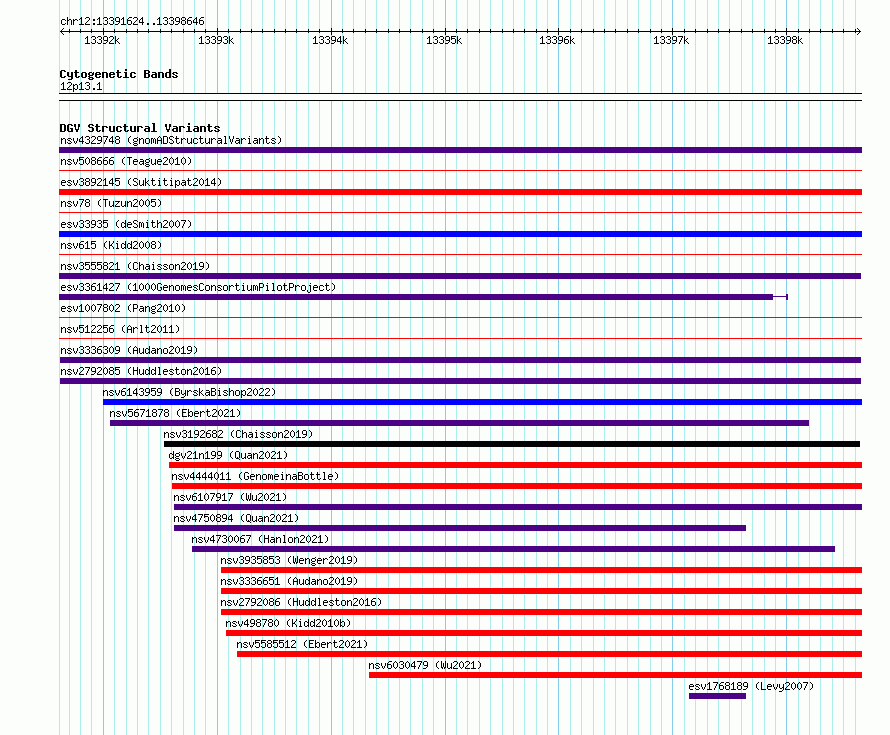Open nsv5671878 (Ebert2021) label

pos(175,413)
